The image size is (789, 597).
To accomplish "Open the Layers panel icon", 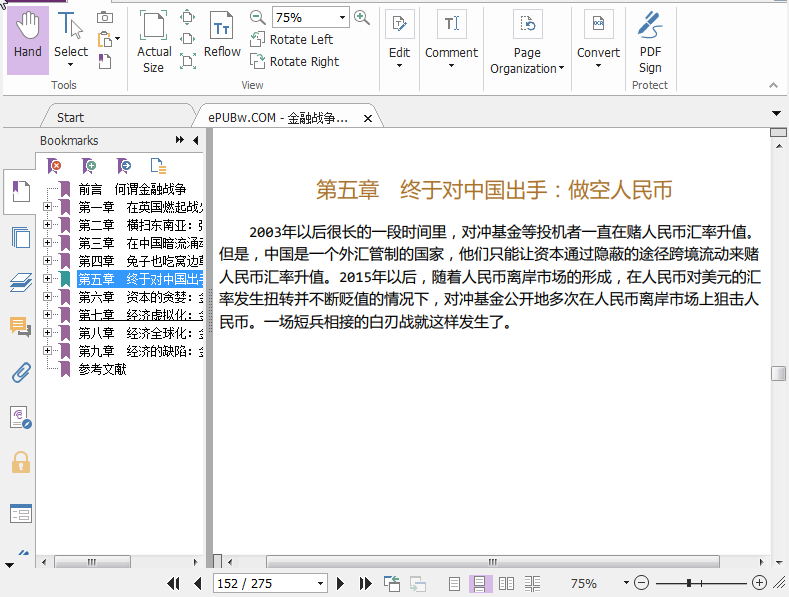I will 21,282.
